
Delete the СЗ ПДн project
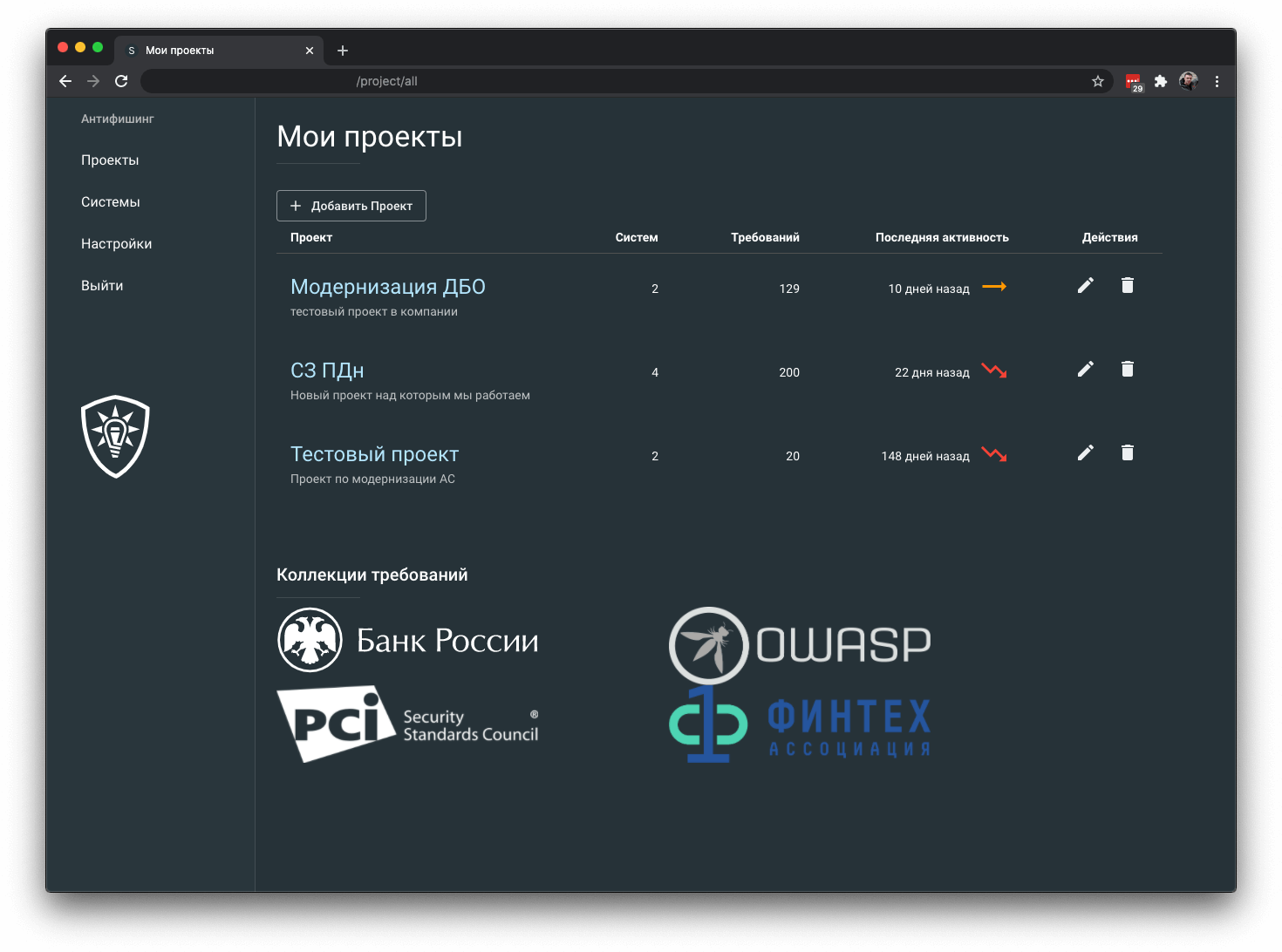(1127, 369)
